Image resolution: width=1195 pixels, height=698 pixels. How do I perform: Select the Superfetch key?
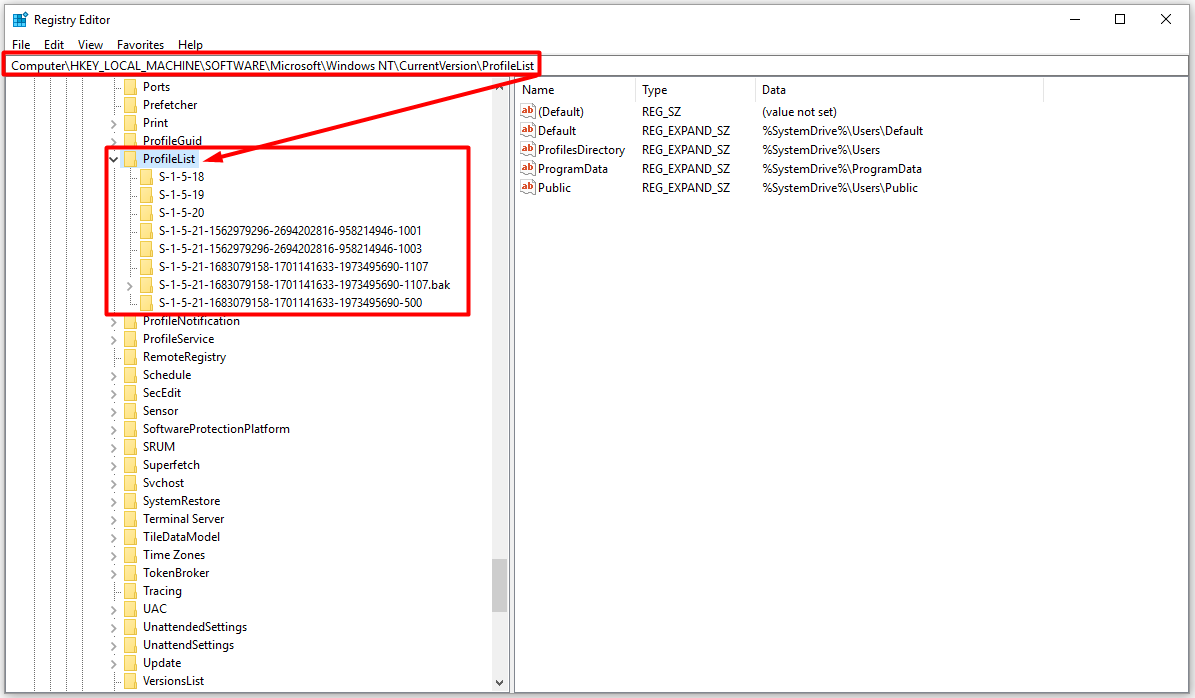click(x=171, y=465)
